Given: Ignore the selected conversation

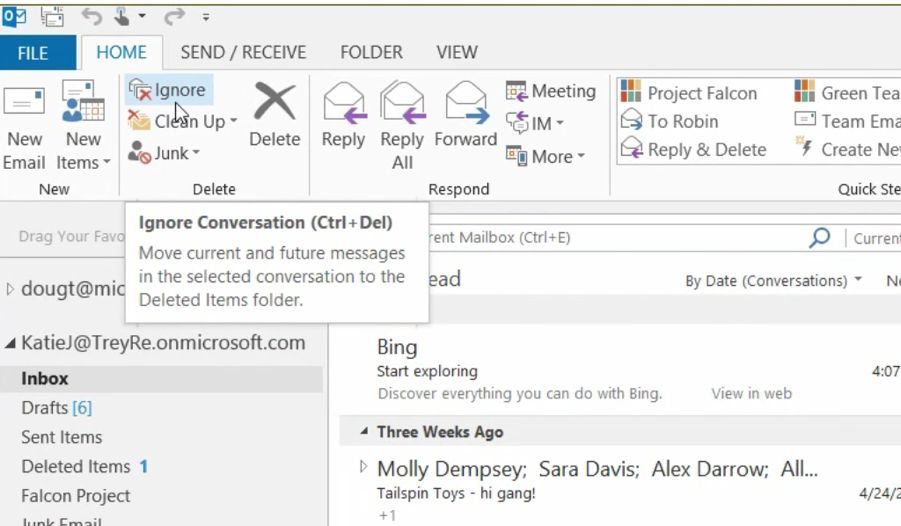Looking at the screenshot, I should click(169, 90).
